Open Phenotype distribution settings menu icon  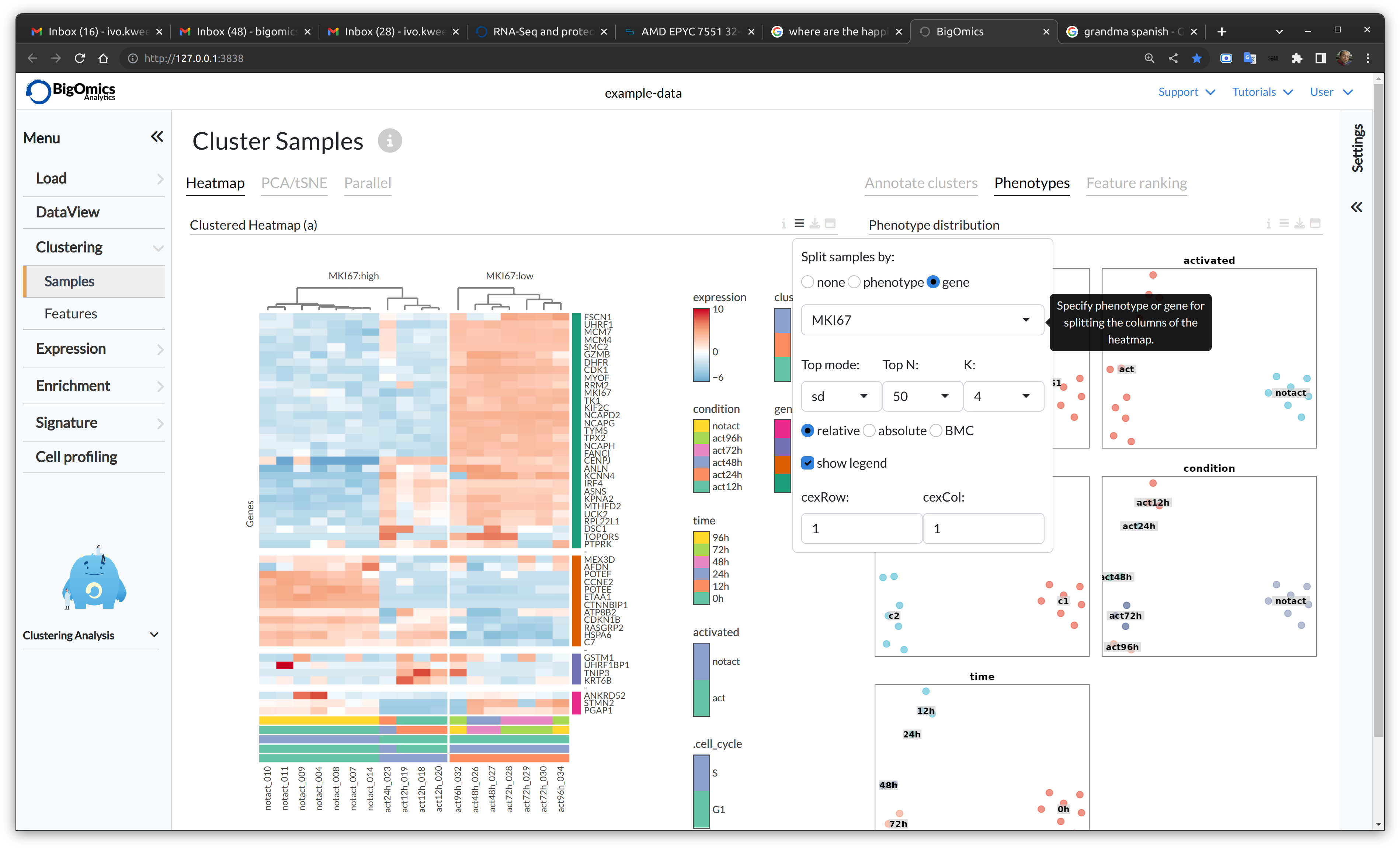coord(1283,223)
